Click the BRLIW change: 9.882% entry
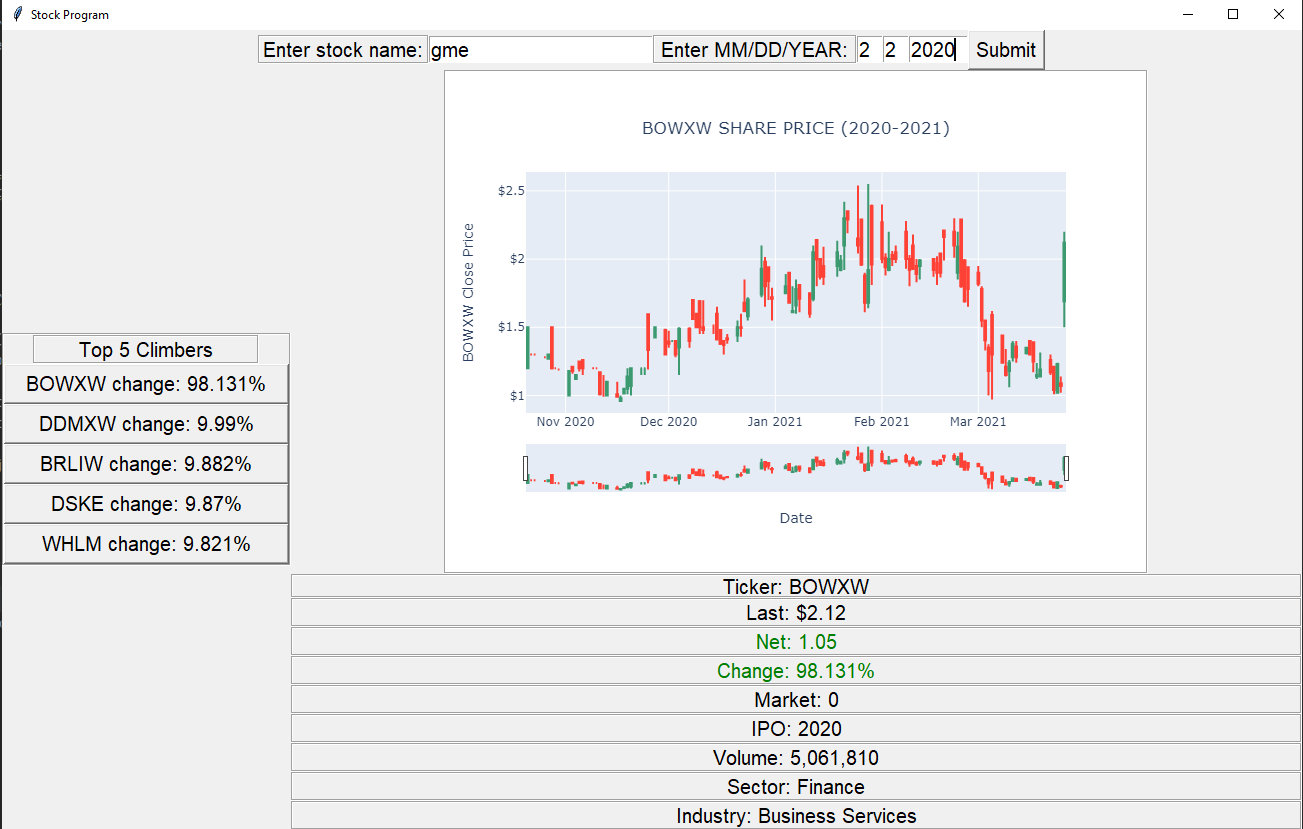 (145, 463)
